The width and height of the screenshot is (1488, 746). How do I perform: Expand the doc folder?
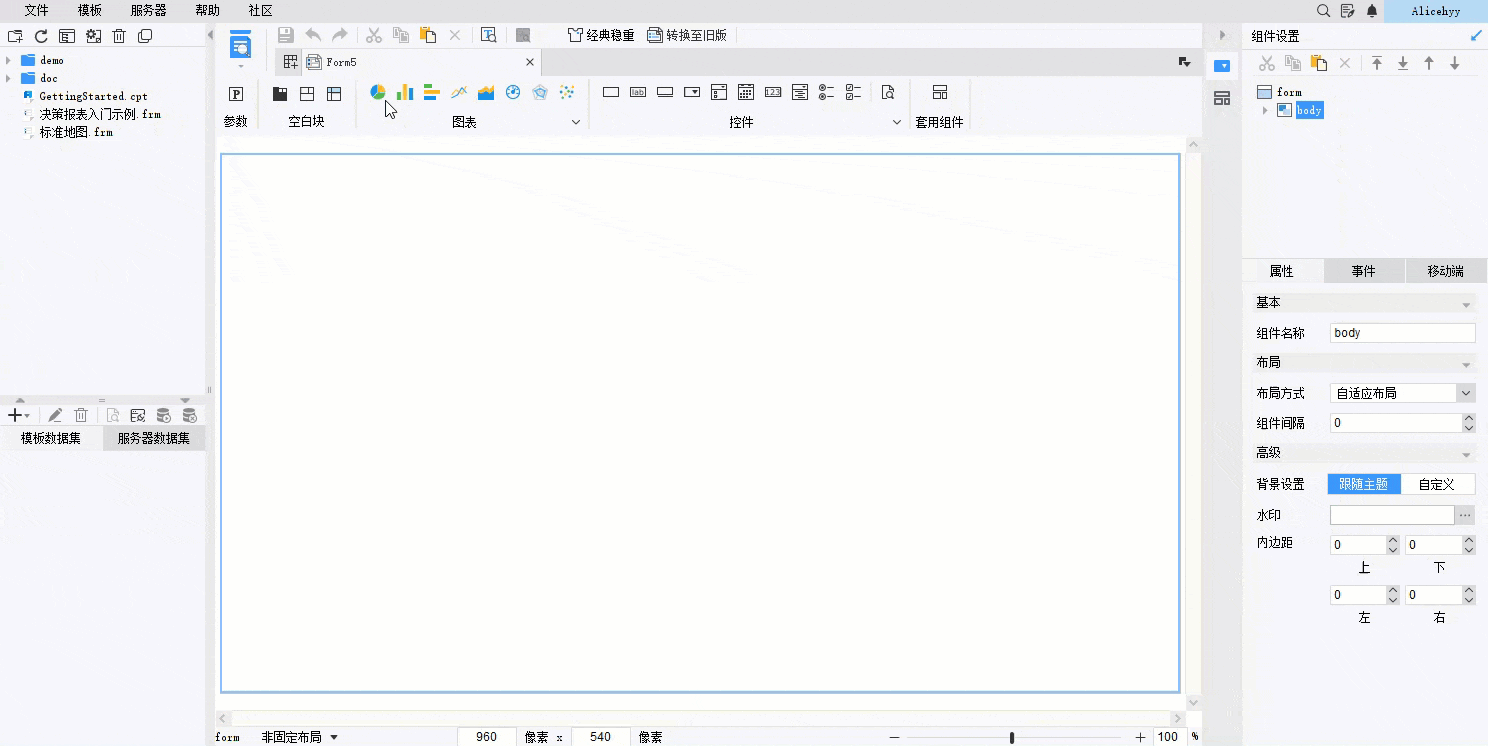coord(9,78)
